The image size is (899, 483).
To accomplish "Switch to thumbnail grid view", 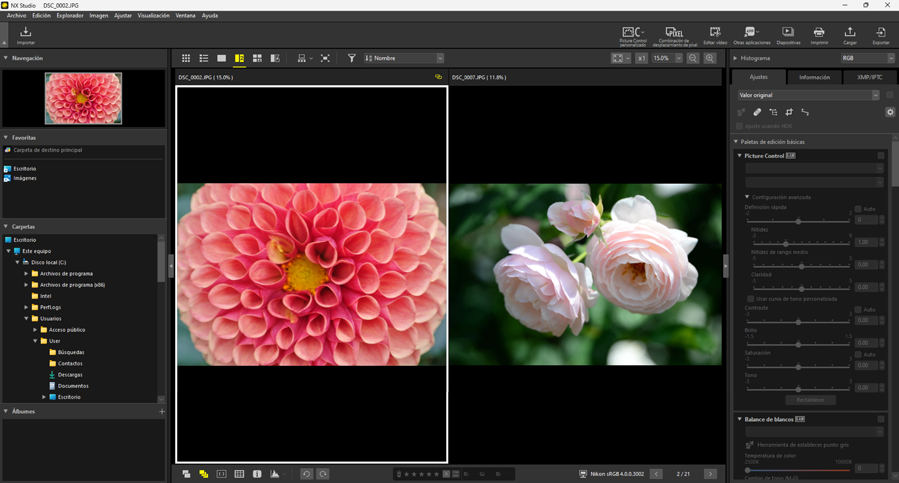I will [x=186, y=59].
